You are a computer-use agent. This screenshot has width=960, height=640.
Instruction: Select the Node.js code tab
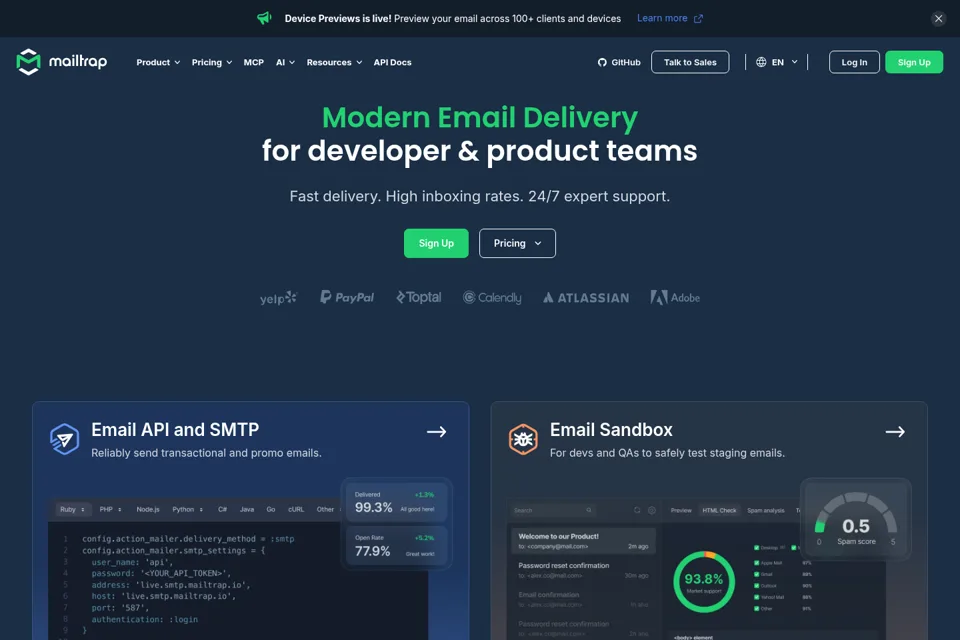pos(148,510)
